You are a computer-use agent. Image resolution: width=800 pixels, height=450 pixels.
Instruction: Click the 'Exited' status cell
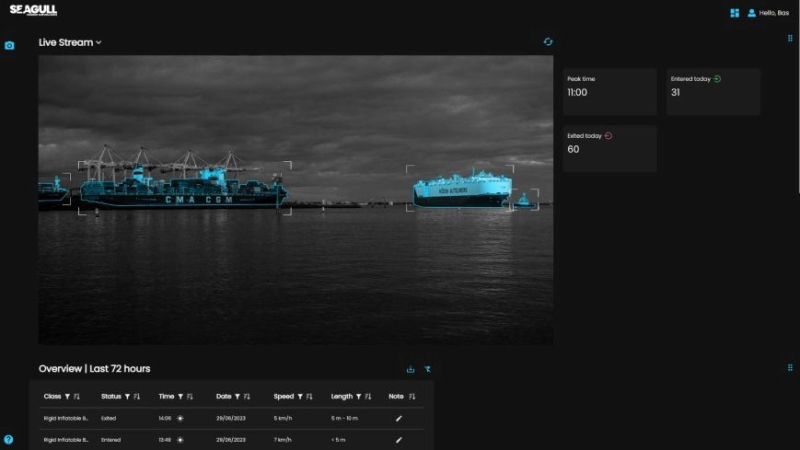point(108,418)
